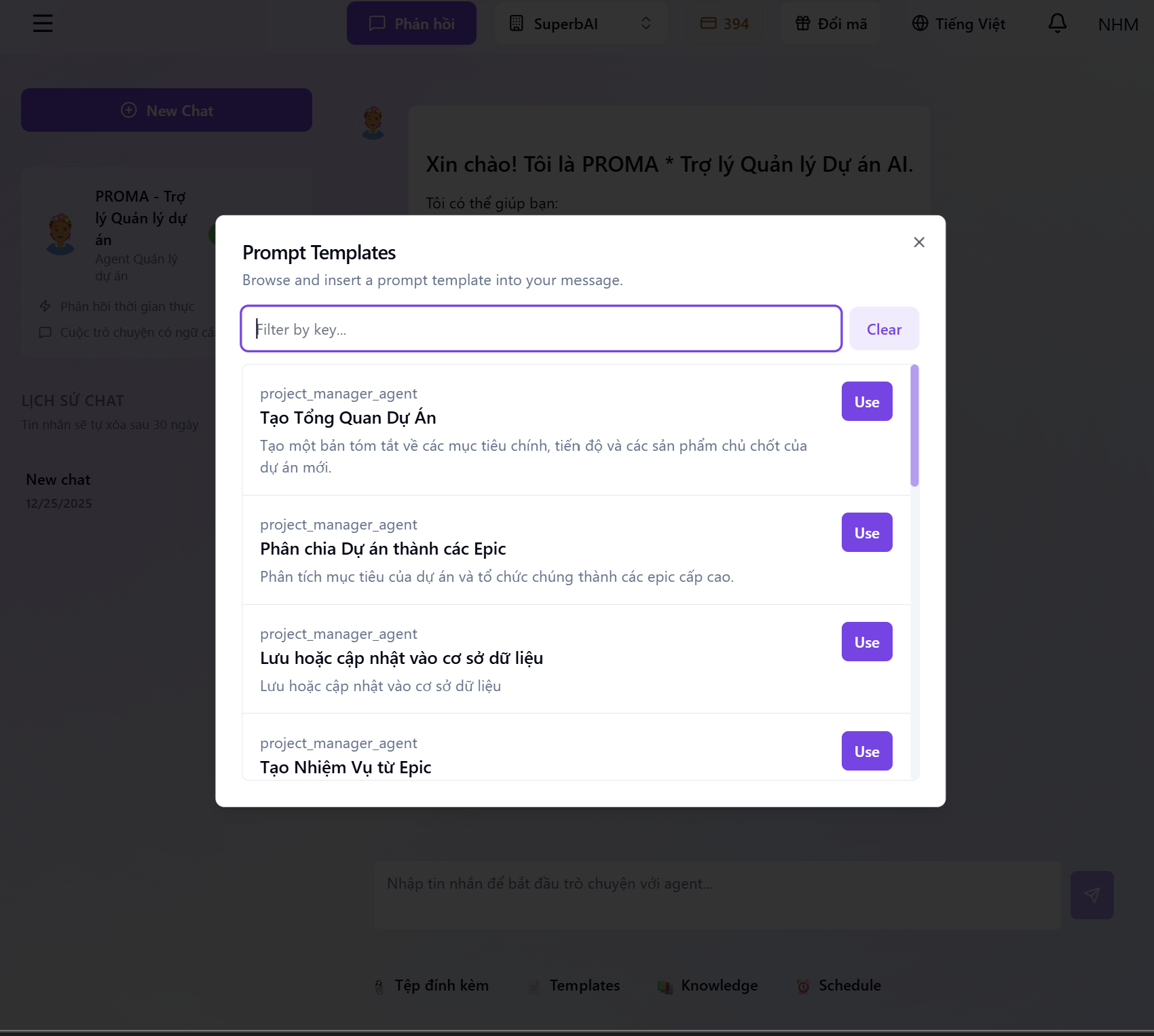Use the Tạo Tổng Quan Dự Án template
The width and height of the screenshot is (1154, 1036).
point(867,401)
